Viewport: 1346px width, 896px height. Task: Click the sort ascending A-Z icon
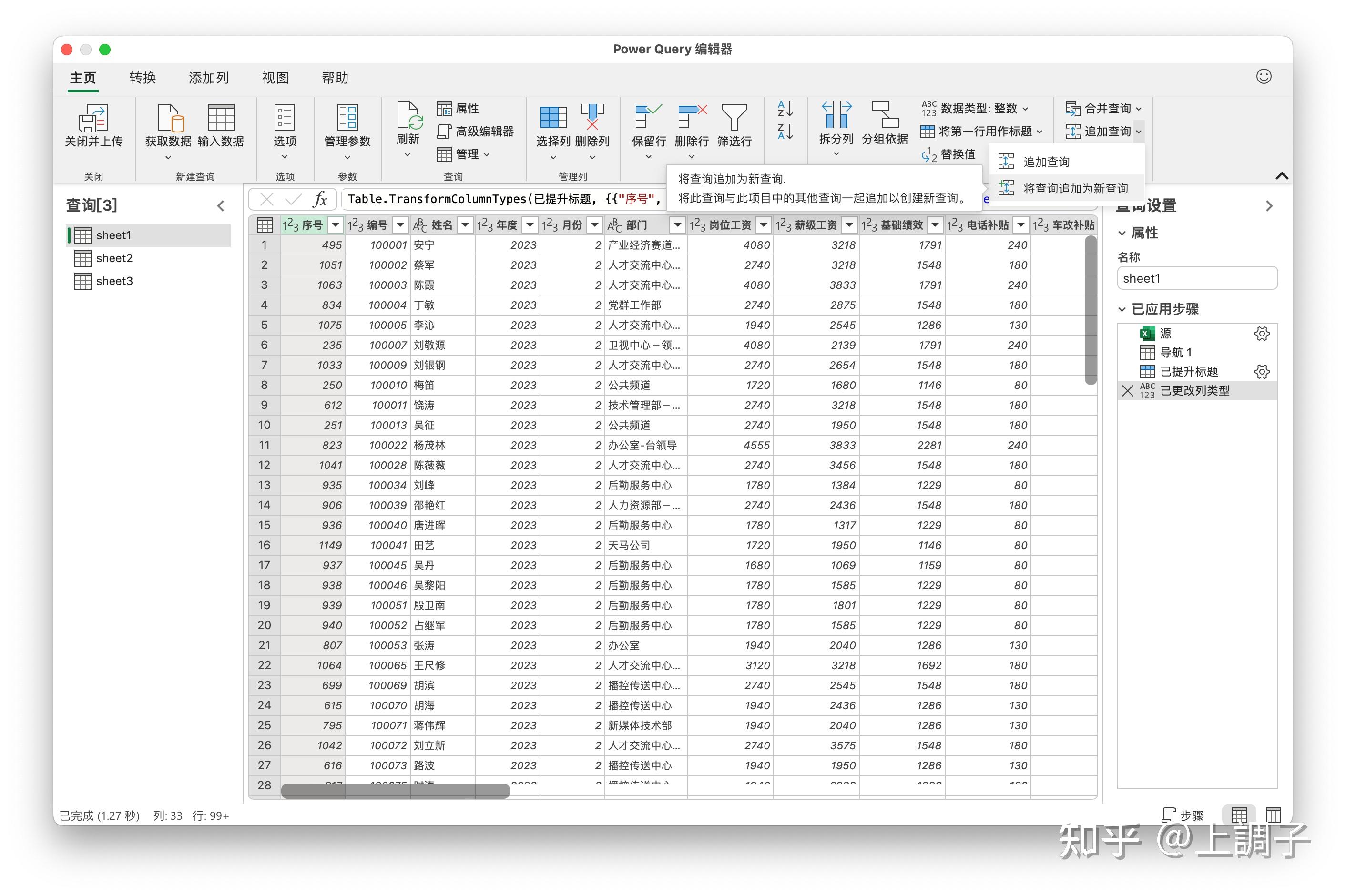click(x=785, y=109)
